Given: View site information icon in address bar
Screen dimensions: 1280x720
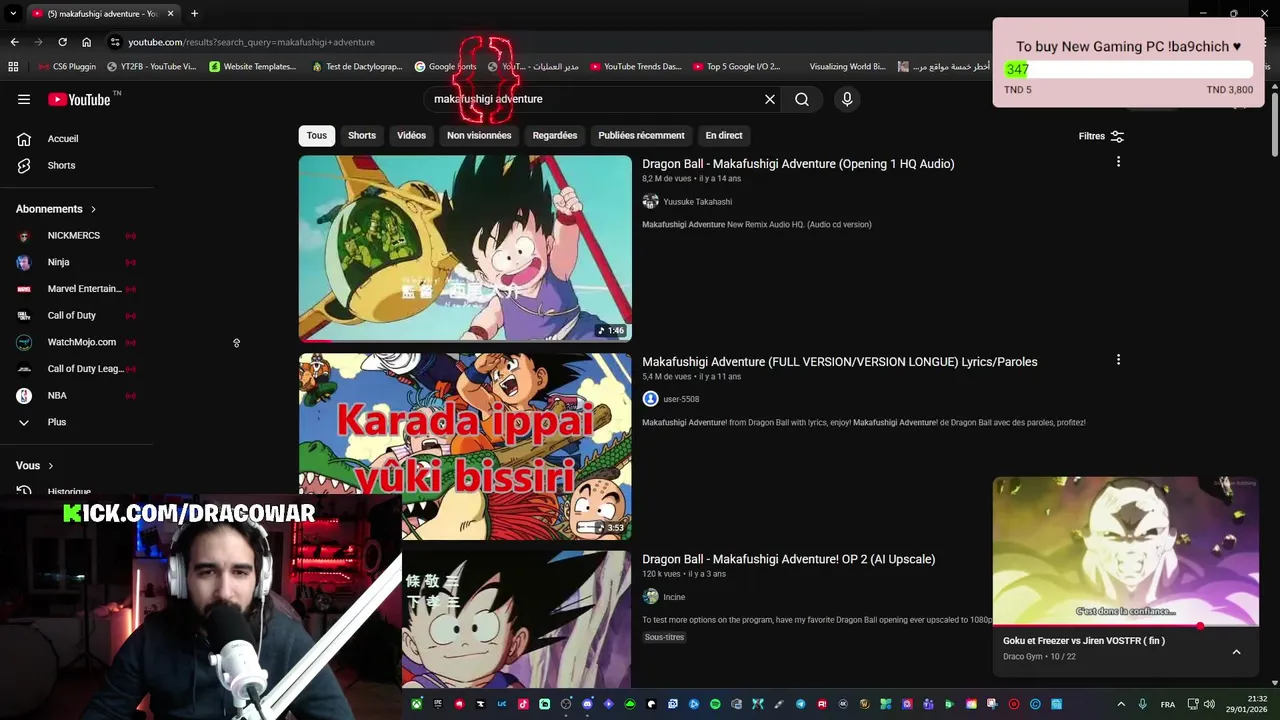Looking at the screenshot, I should pyautogui.click(x=115, y=42).
